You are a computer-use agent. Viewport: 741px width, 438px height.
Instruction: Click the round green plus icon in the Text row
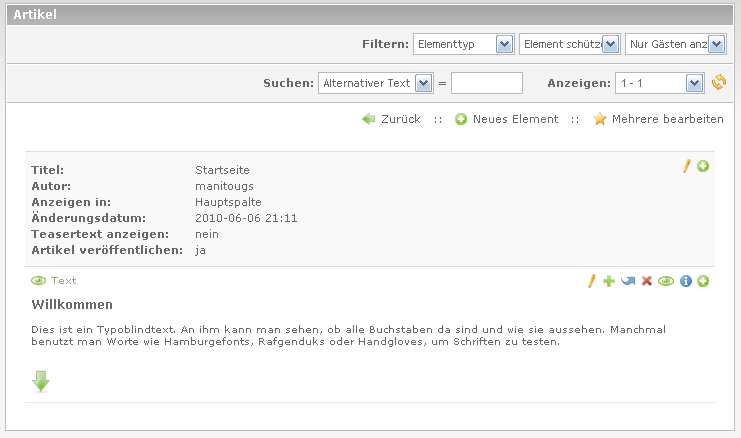tap(703, 281)
